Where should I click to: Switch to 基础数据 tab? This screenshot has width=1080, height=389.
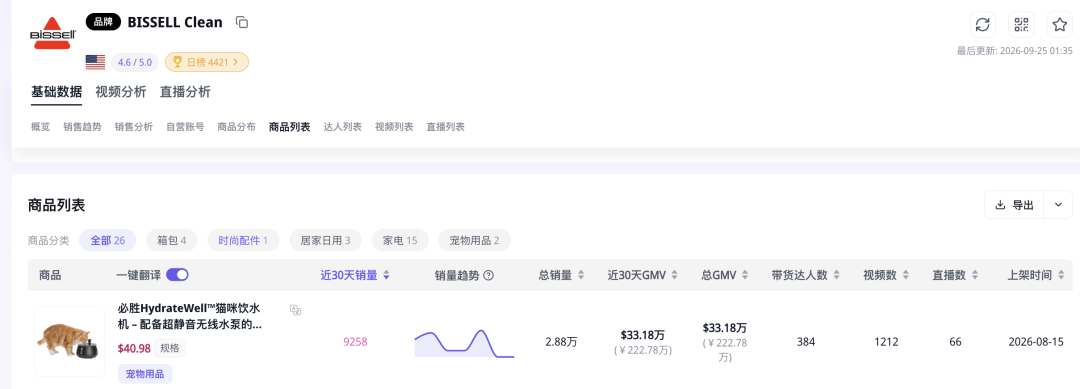point(56,92)
